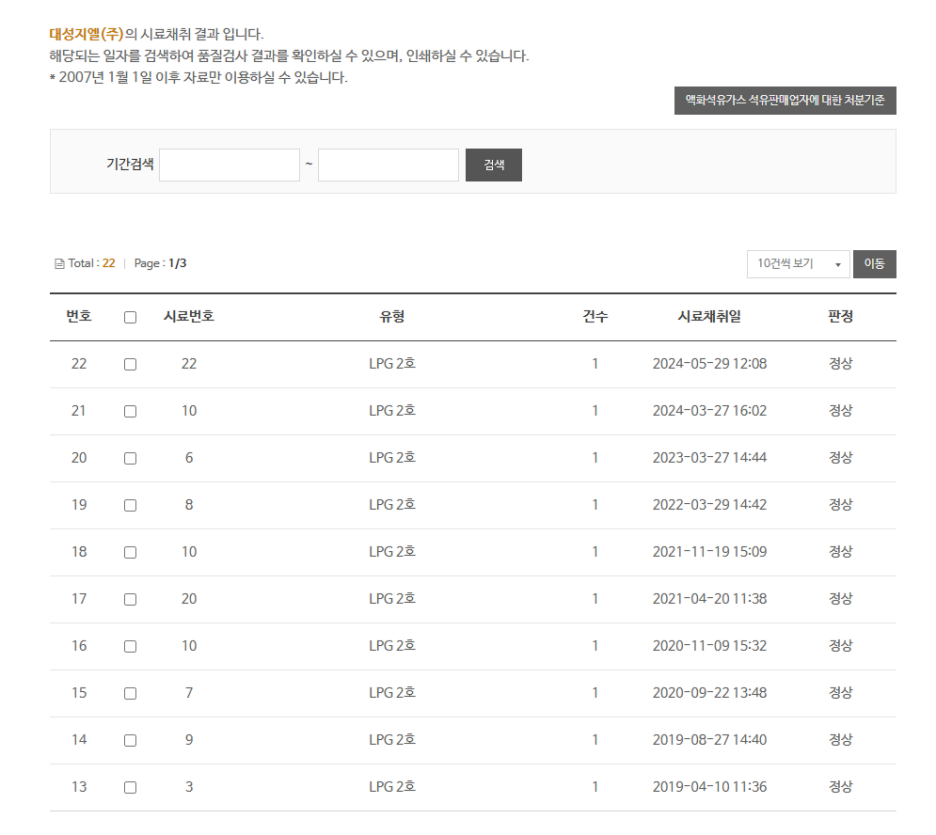
Task: Click the 판정 column header
Action: point(840,316)
